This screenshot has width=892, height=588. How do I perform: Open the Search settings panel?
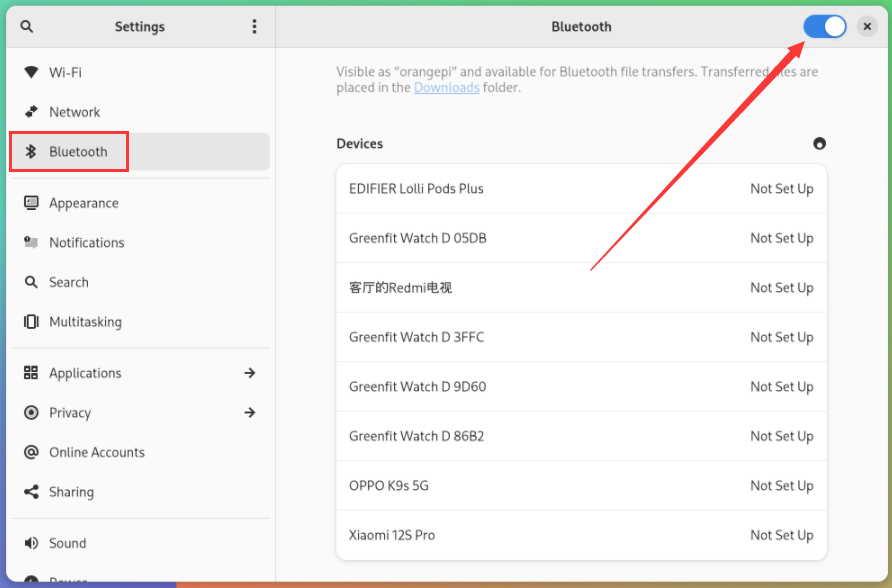point(141,282)
